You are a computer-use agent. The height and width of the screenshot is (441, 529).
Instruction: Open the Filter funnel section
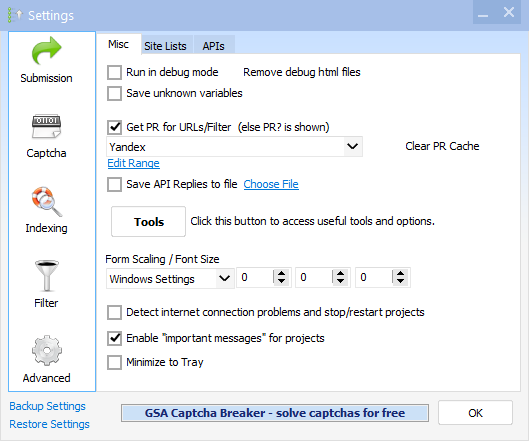pyautogui.click(x=46, y=284)
